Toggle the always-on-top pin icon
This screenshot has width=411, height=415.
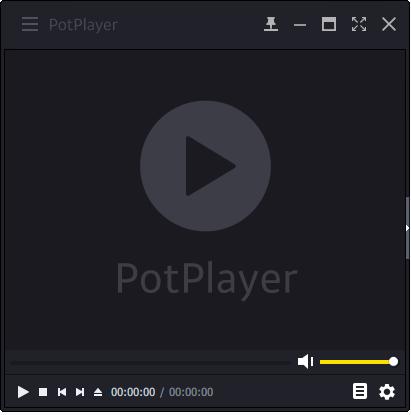pos(271,24)
